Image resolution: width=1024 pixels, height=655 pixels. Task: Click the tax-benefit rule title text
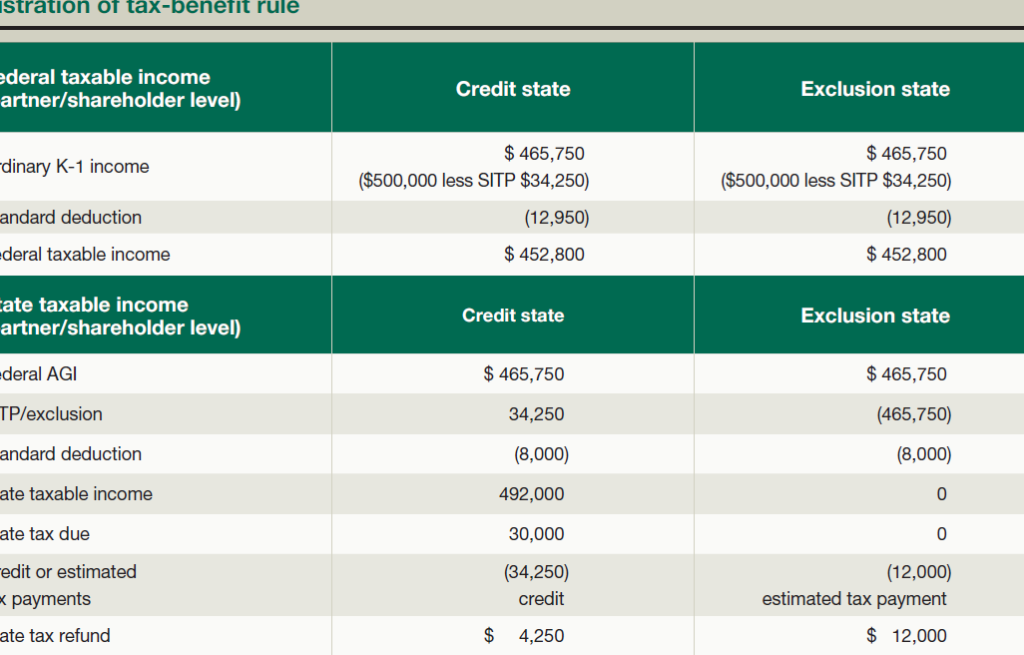coord(150,7)
